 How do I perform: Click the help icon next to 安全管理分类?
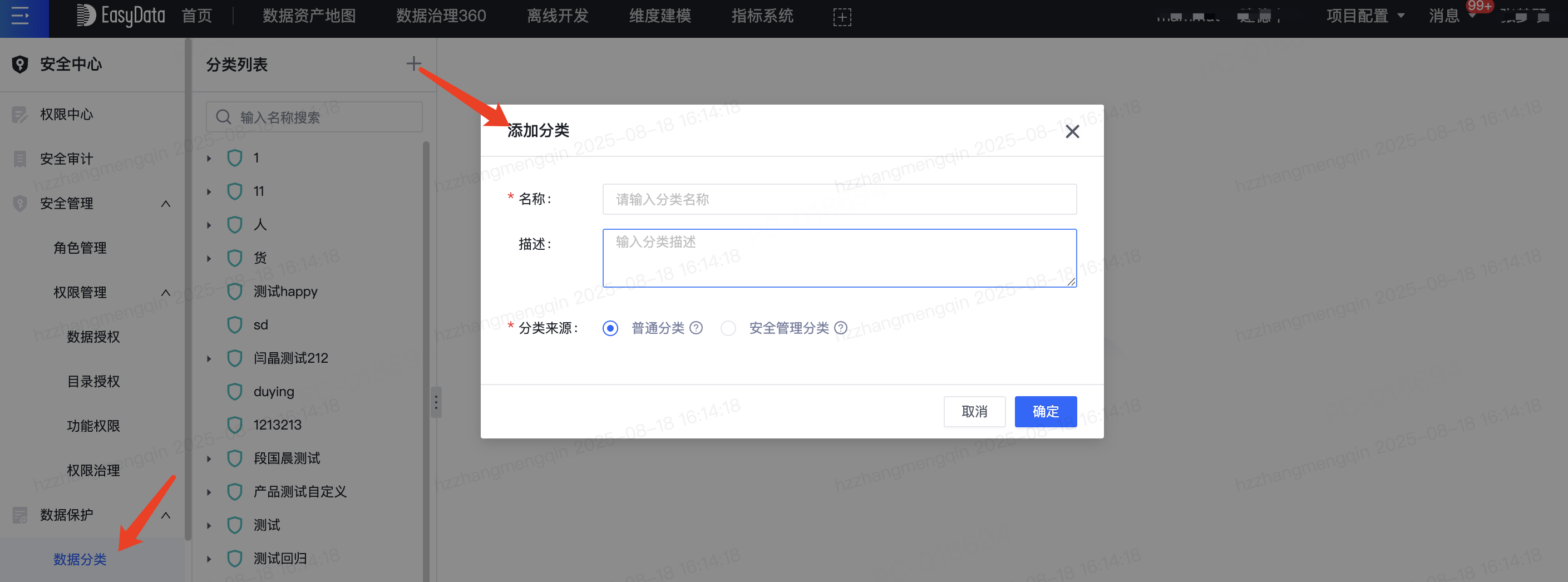841,328
